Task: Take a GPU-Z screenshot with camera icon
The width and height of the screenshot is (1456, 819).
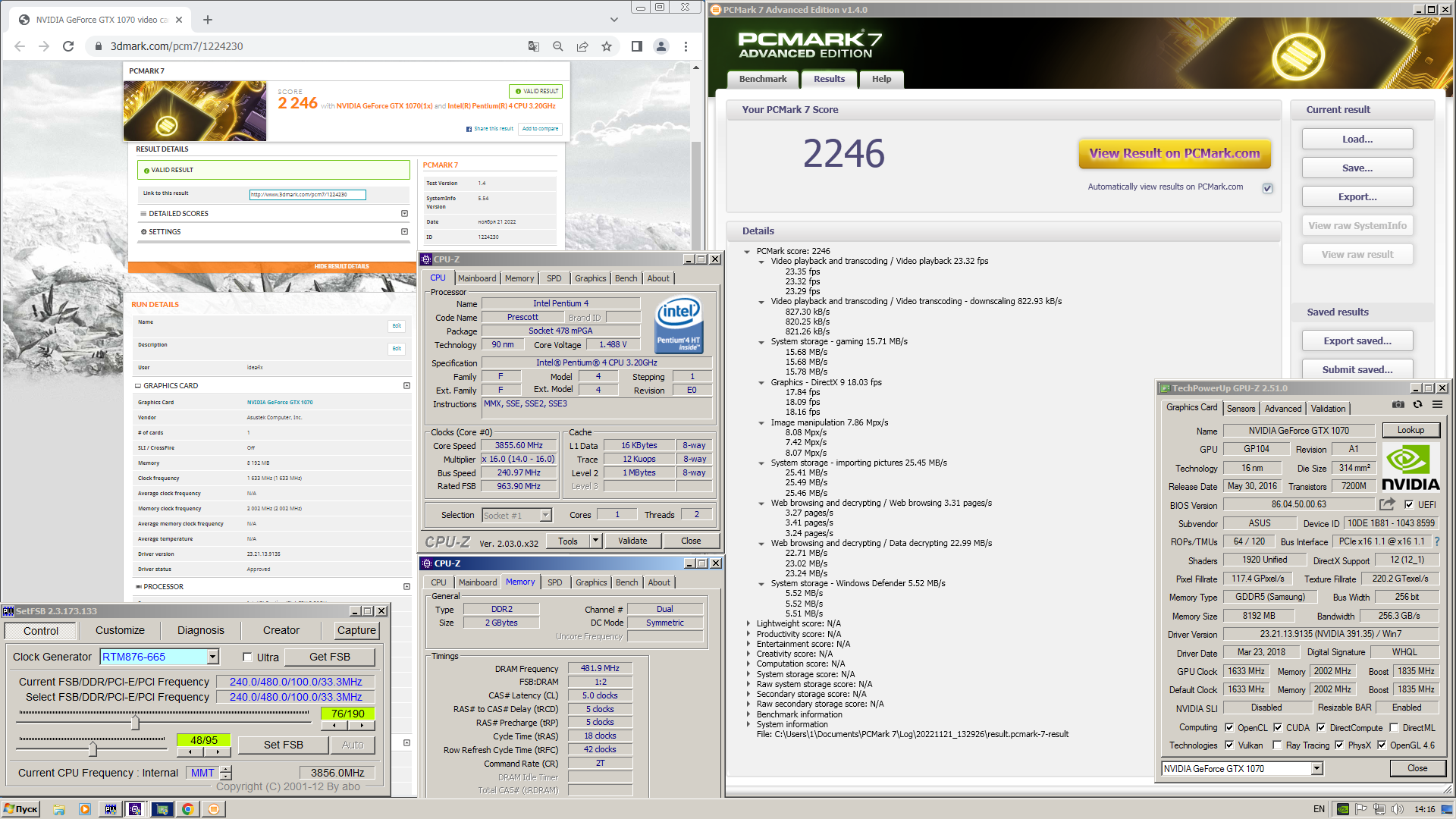Action: [x=1398, y=405]
